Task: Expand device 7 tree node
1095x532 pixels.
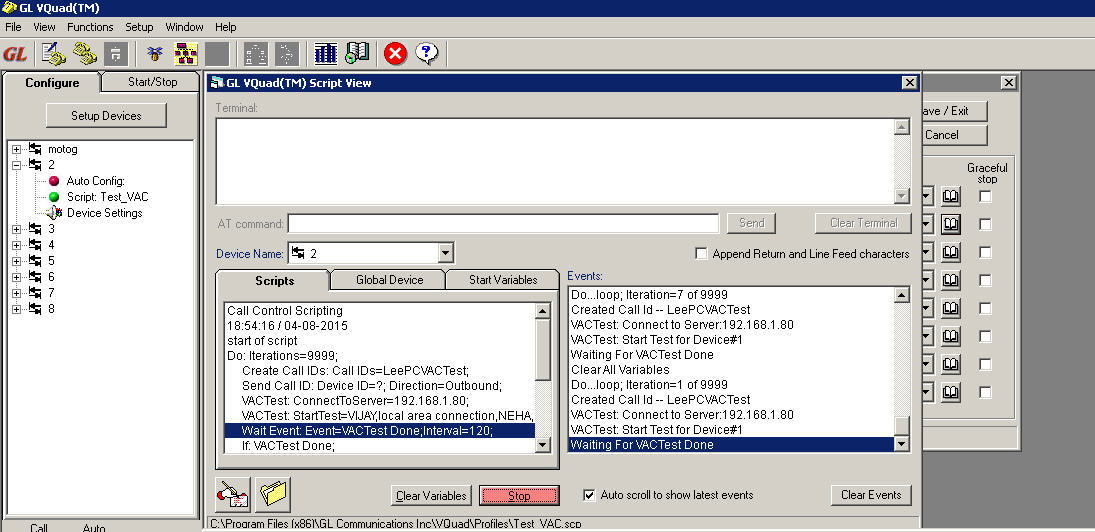Action: coord(17,293)
